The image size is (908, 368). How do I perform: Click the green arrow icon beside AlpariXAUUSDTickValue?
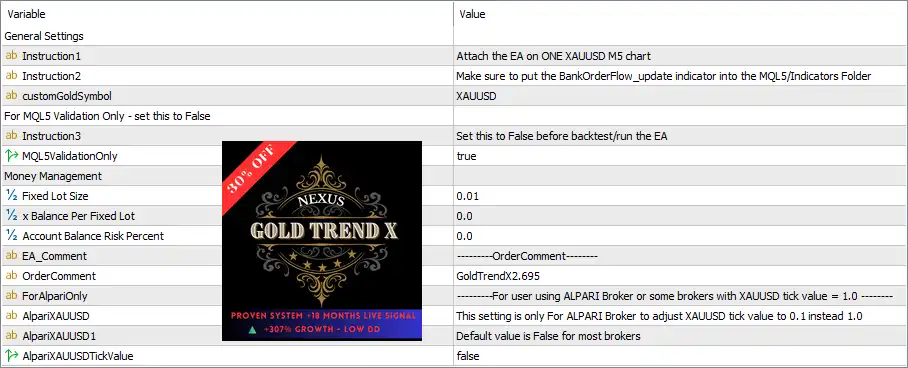[12, 356]
